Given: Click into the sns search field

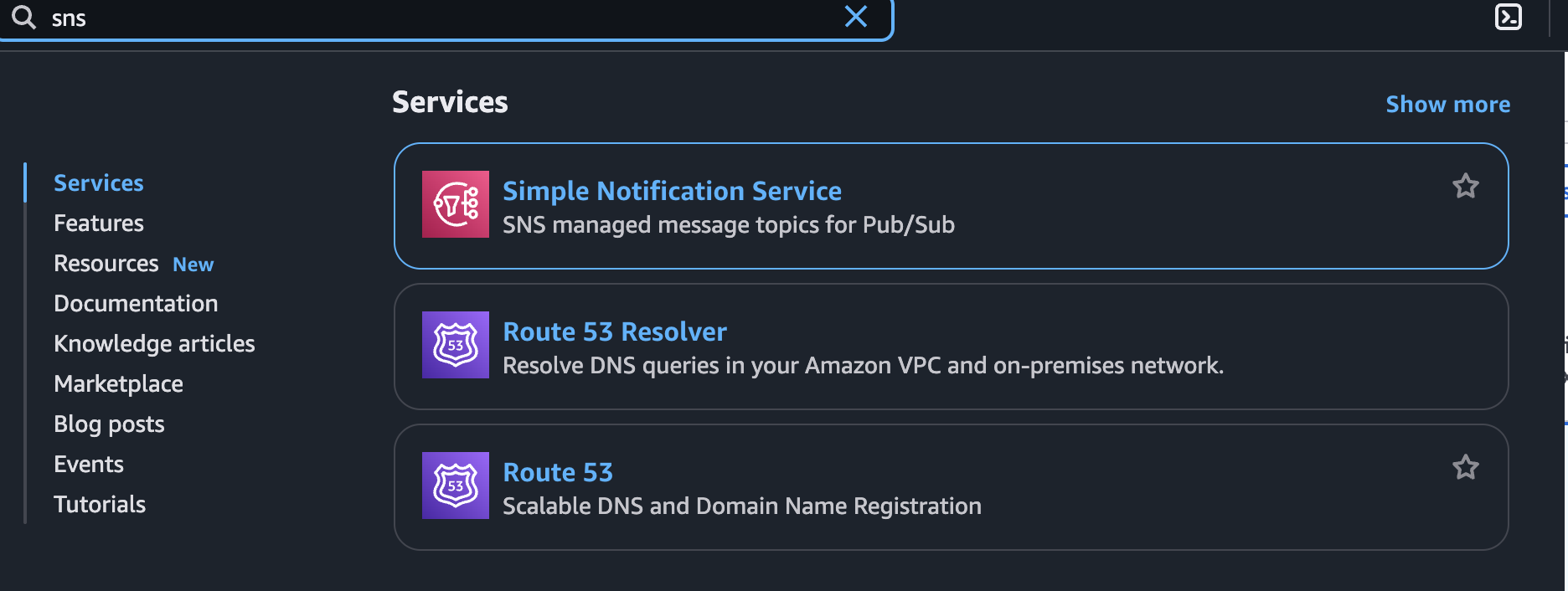Looking at the screenshot, I should pos(444,18).
